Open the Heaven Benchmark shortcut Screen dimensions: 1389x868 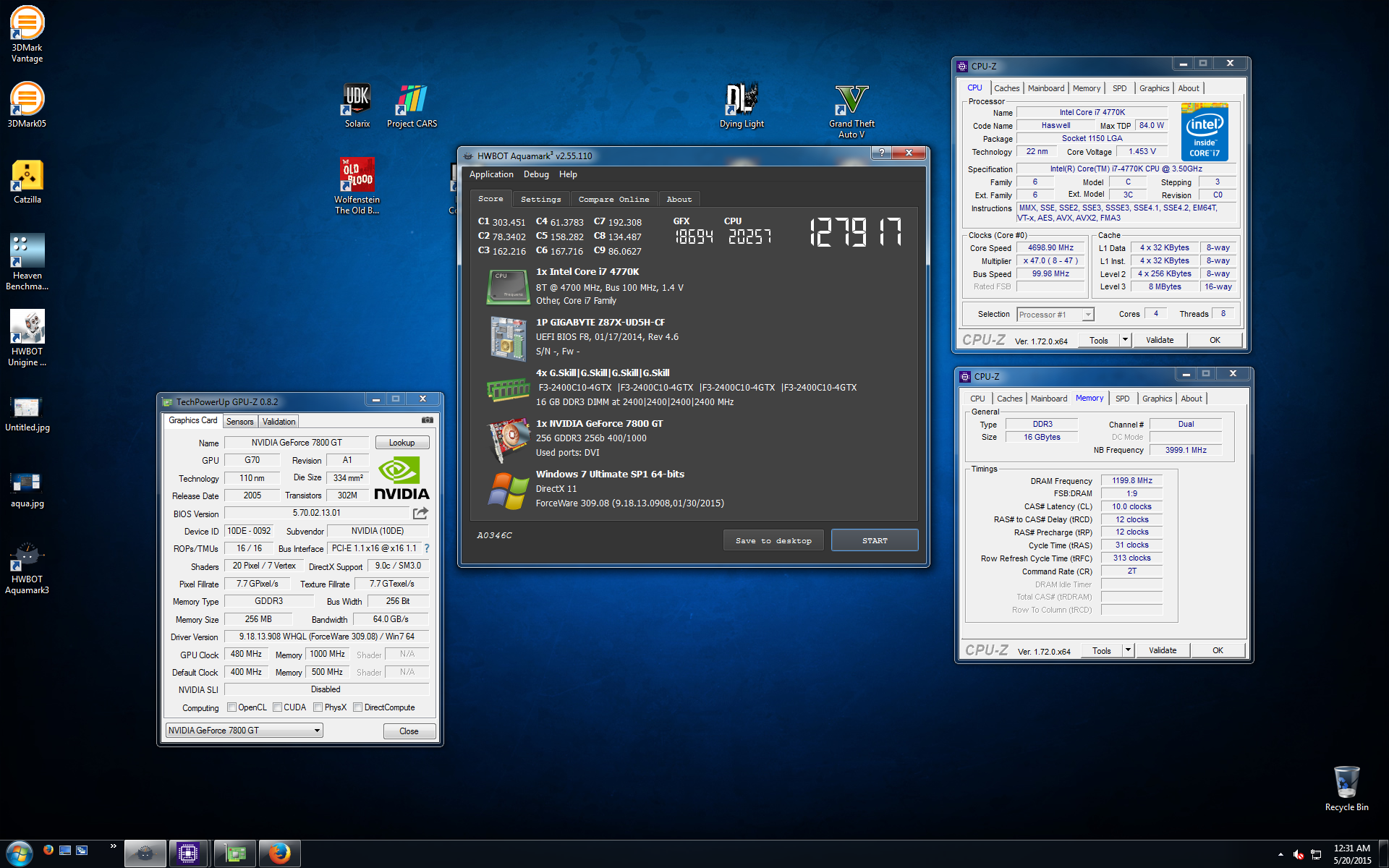[27, 262]
